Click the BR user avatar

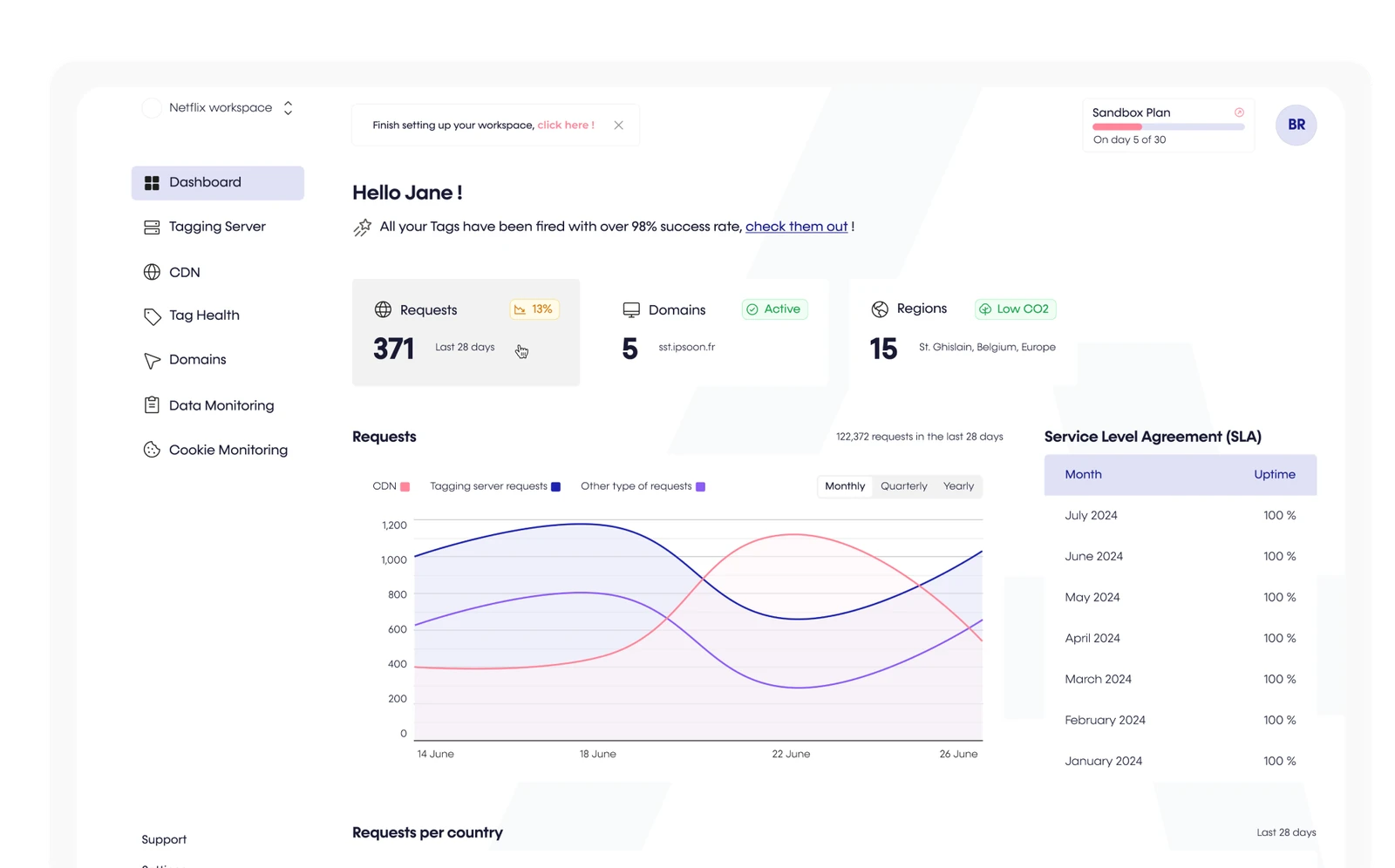click(1296, 125)
